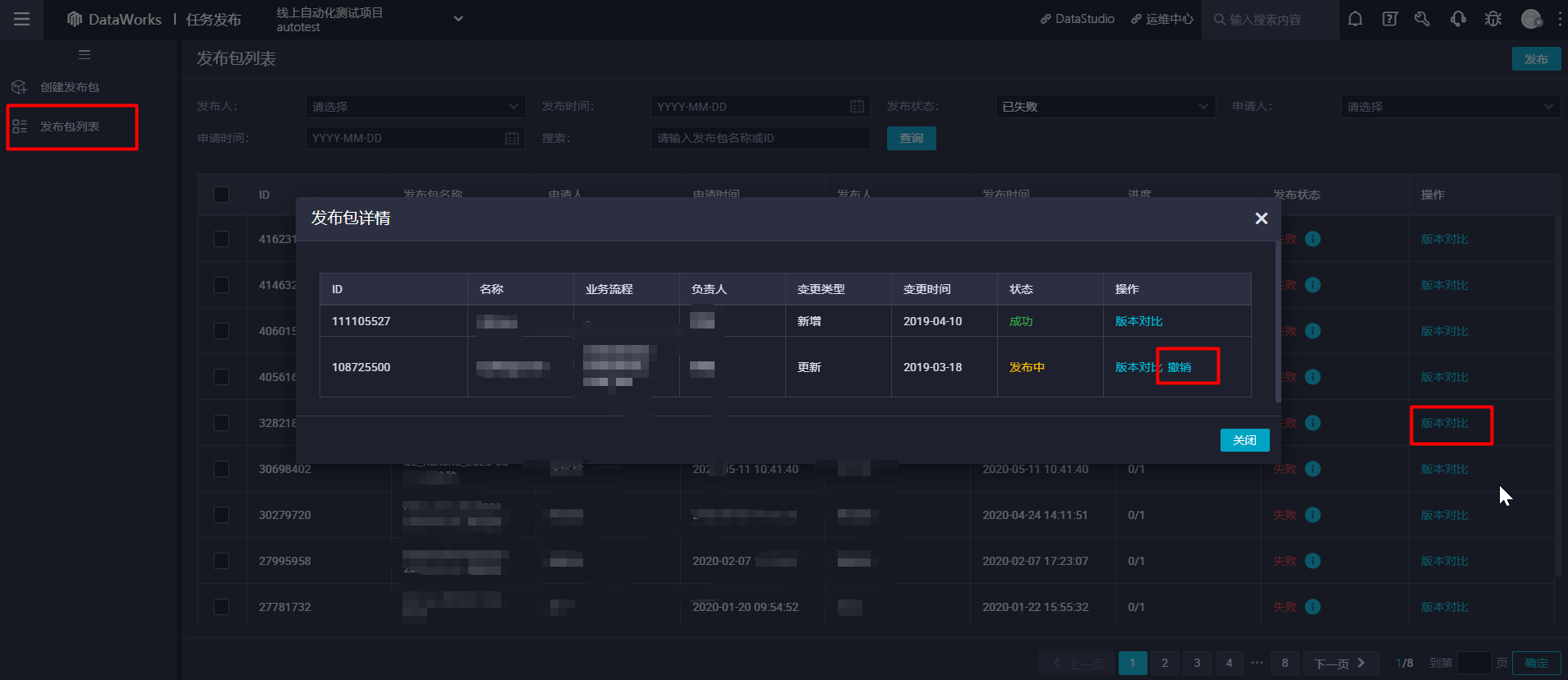This screenshot has width=1568, height=680.
Task: Click the info icon in row 30279720
Action: click(1313, 515)
